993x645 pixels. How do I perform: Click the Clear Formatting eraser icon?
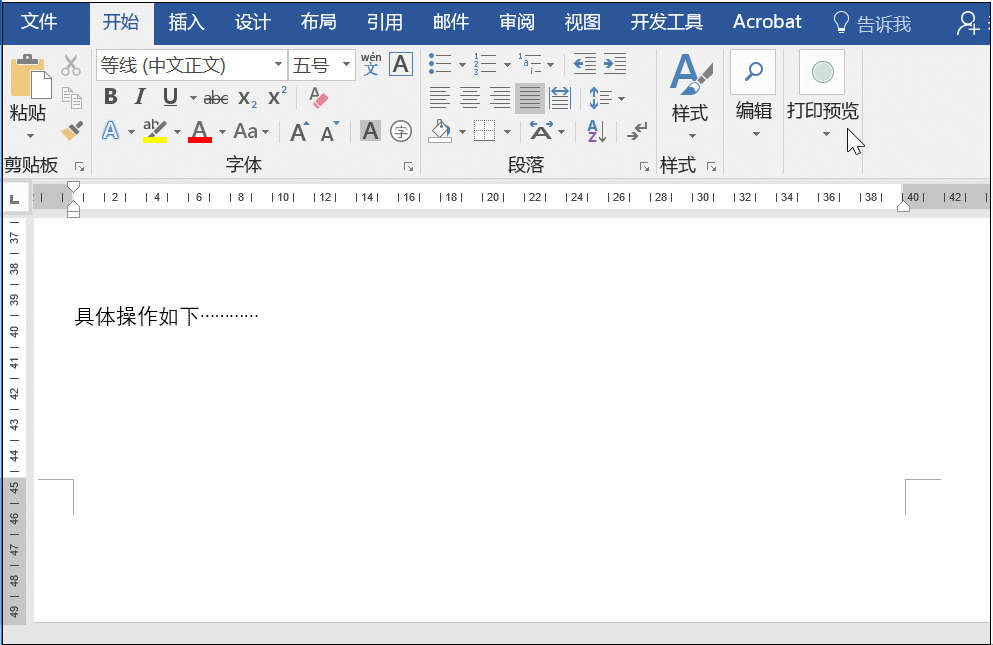[x=318, y=98]
